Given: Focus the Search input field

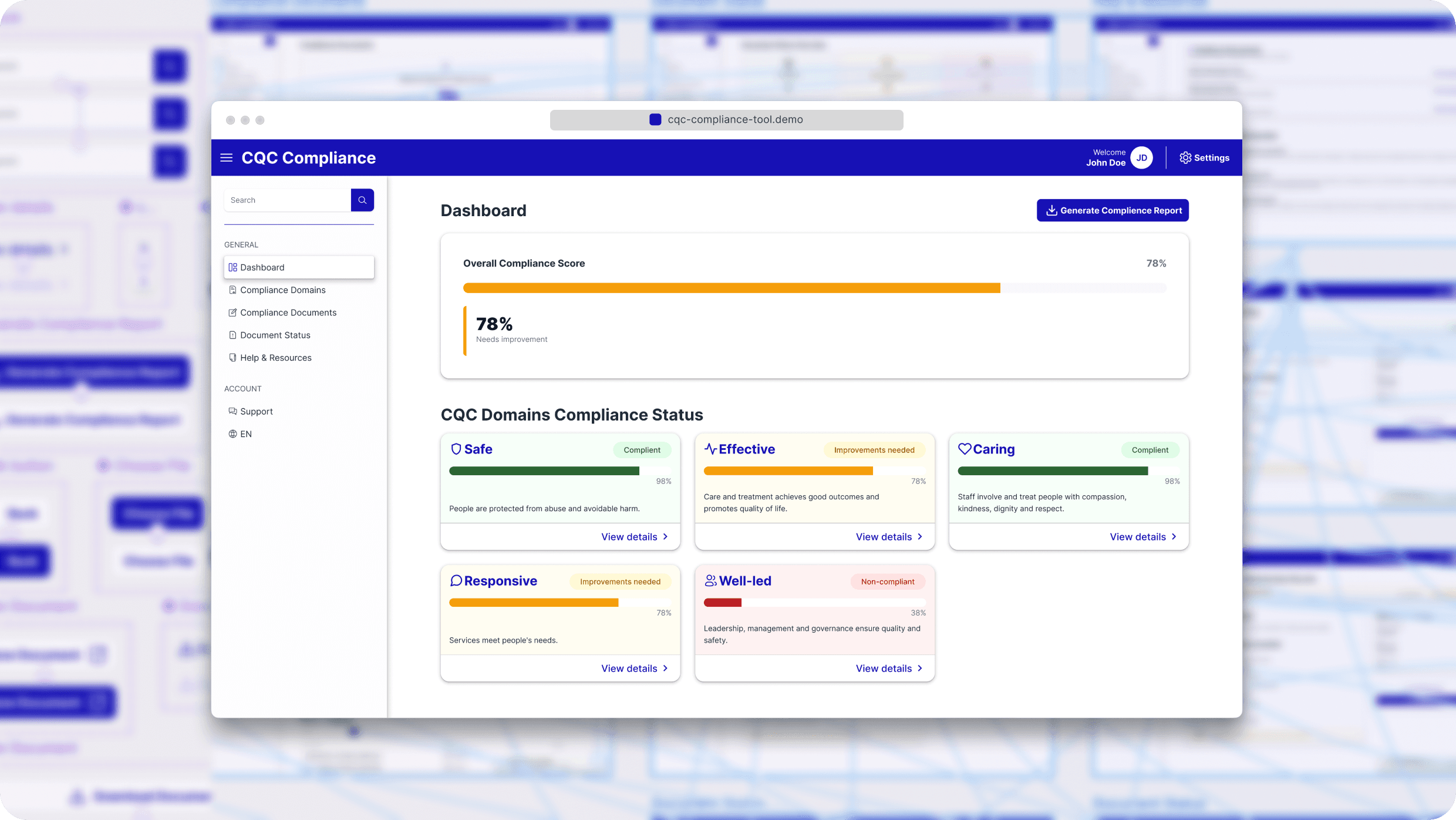Looking at the screenshot, I should click(x=287, y=200).
